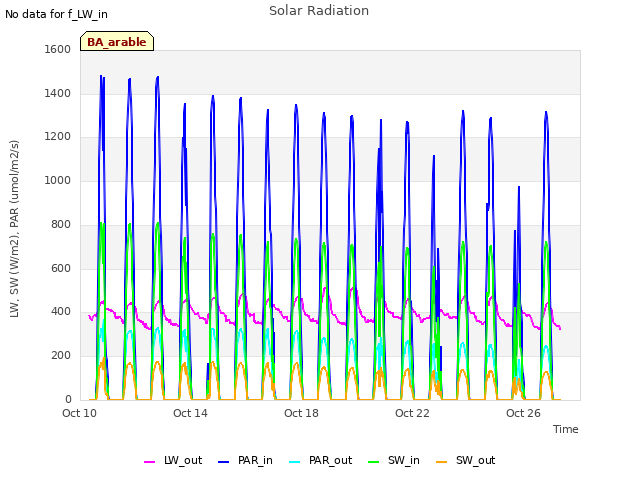This screenshot has width=640, height=480.
Task: Click the SW_in legend entry
Action: (x=394, y=461)
